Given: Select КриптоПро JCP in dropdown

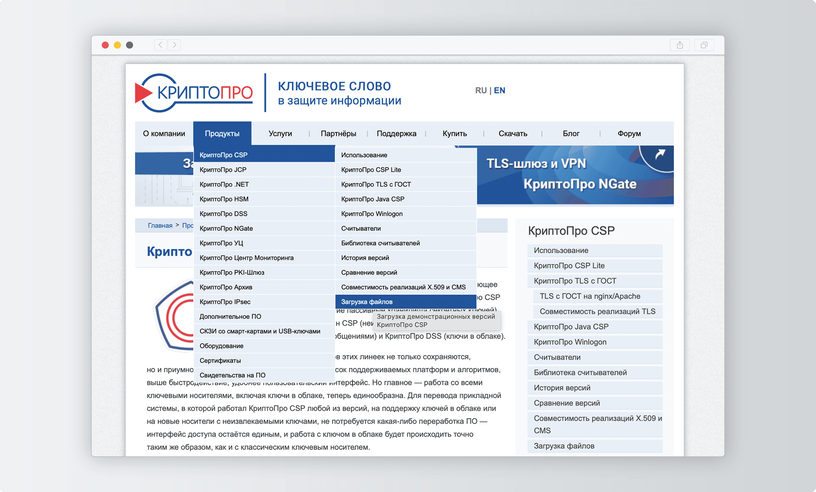Looking at the screenshot, I should tap(264, 169).
